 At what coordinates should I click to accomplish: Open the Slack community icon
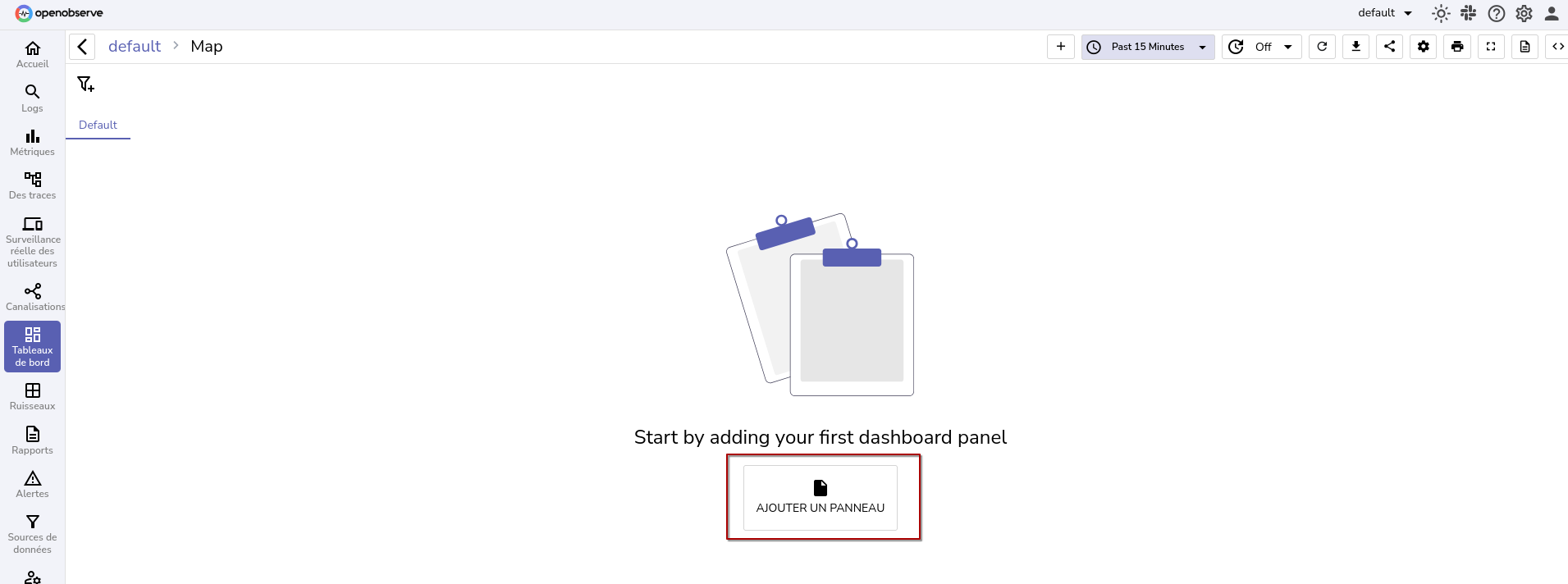1469,13
